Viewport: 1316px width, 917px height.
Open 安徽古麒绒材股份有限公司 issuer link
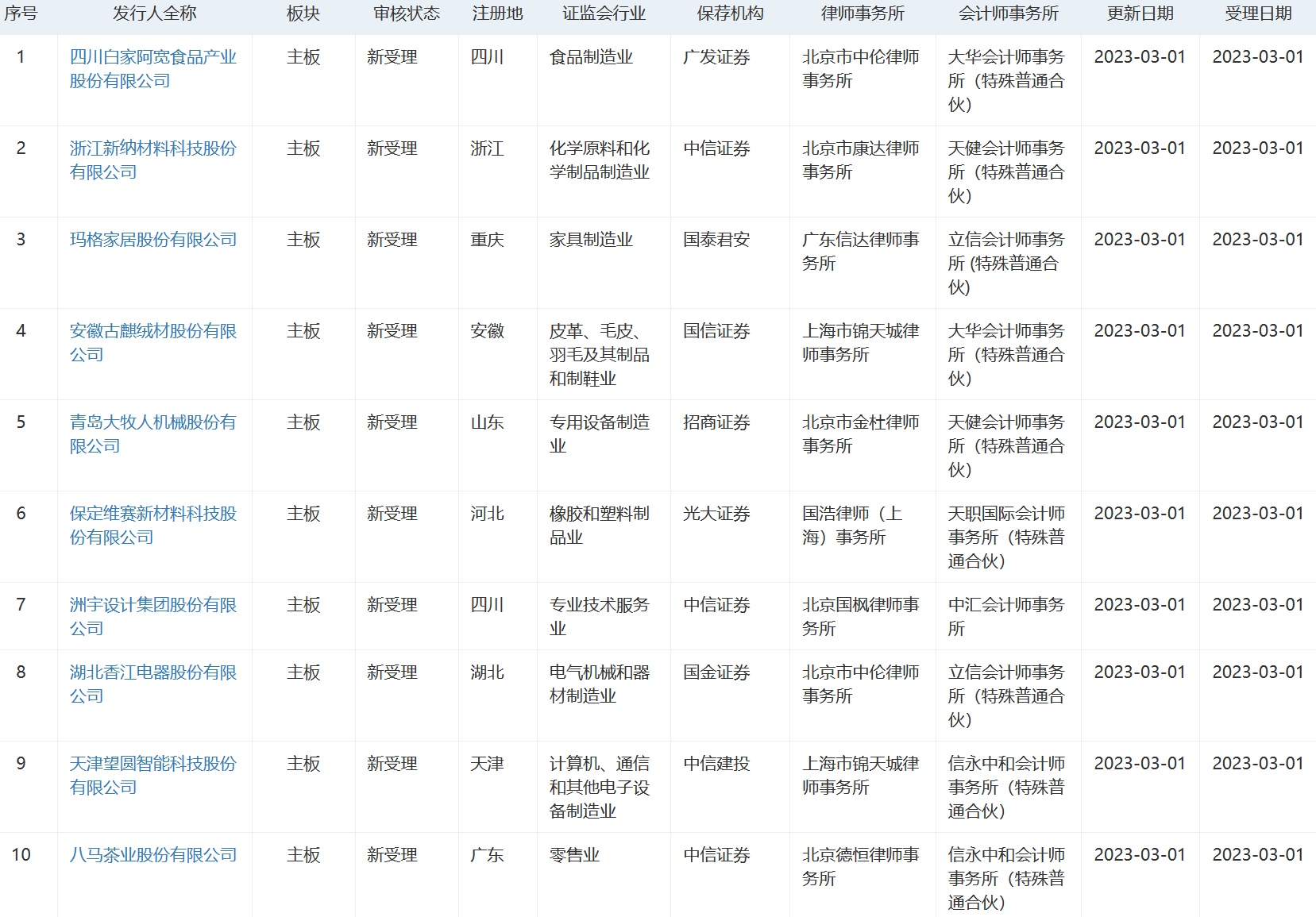(153, 343)
